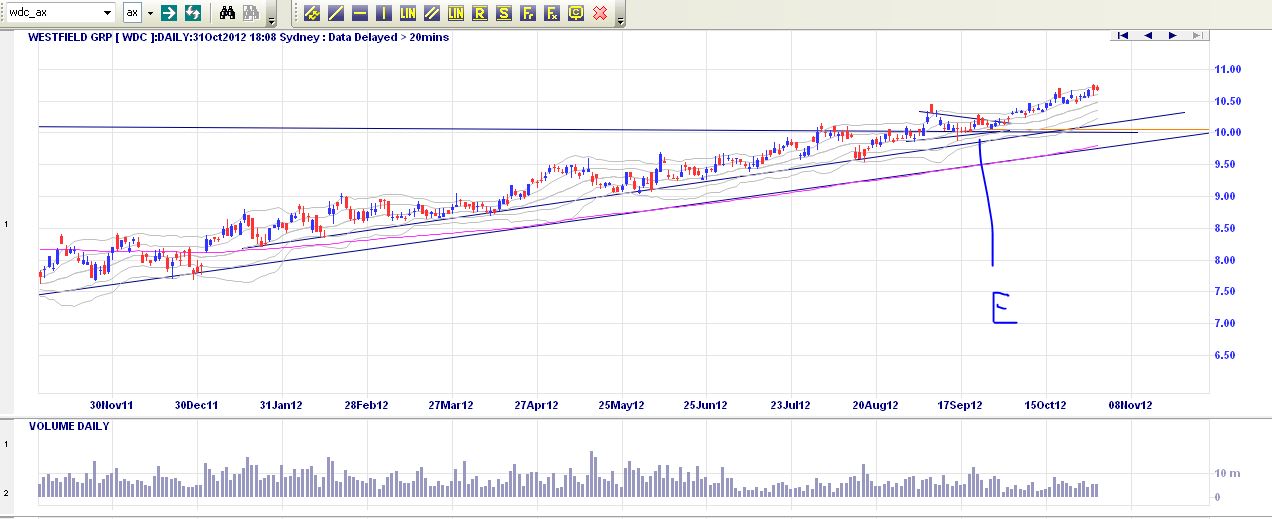Click the second LIN line tool icon
This screenshot has width=1272, height=519.
coord(456,13)
